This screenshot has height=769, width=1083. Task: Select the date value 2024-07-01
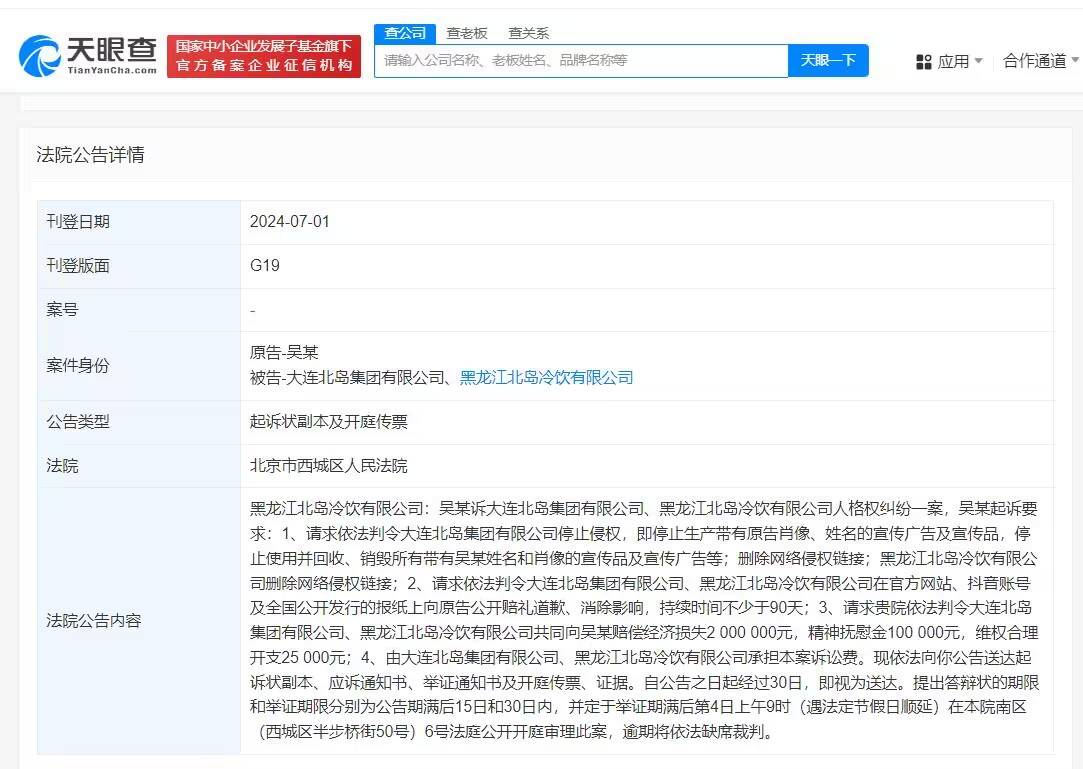[289, 222]
